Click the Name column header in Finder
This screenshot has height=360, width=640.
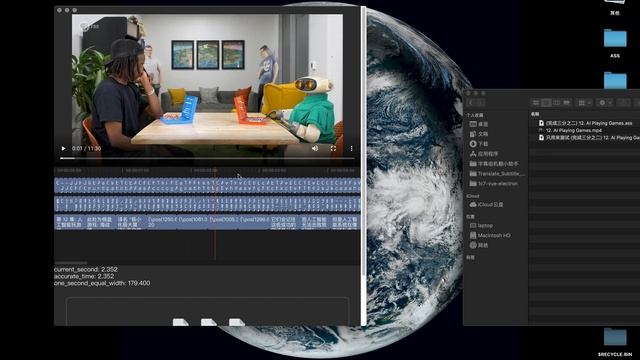click(x=535, y=114)
